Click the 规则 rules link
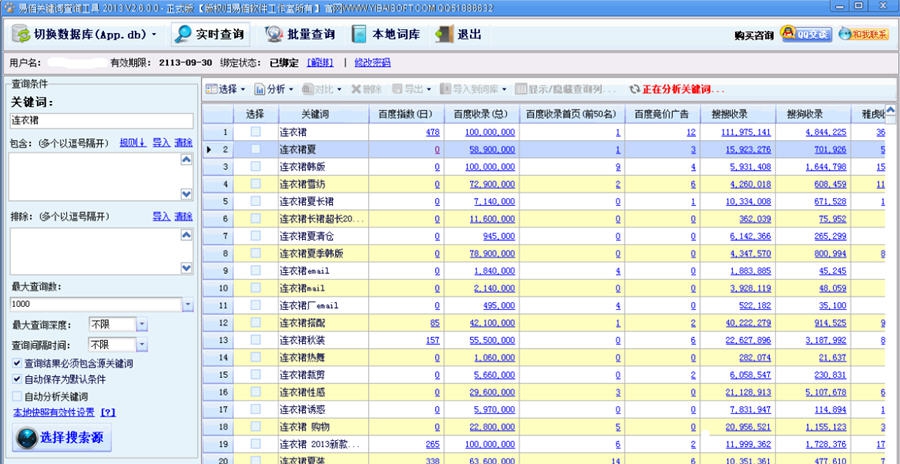Screen dimensions: 900x464 133,142
